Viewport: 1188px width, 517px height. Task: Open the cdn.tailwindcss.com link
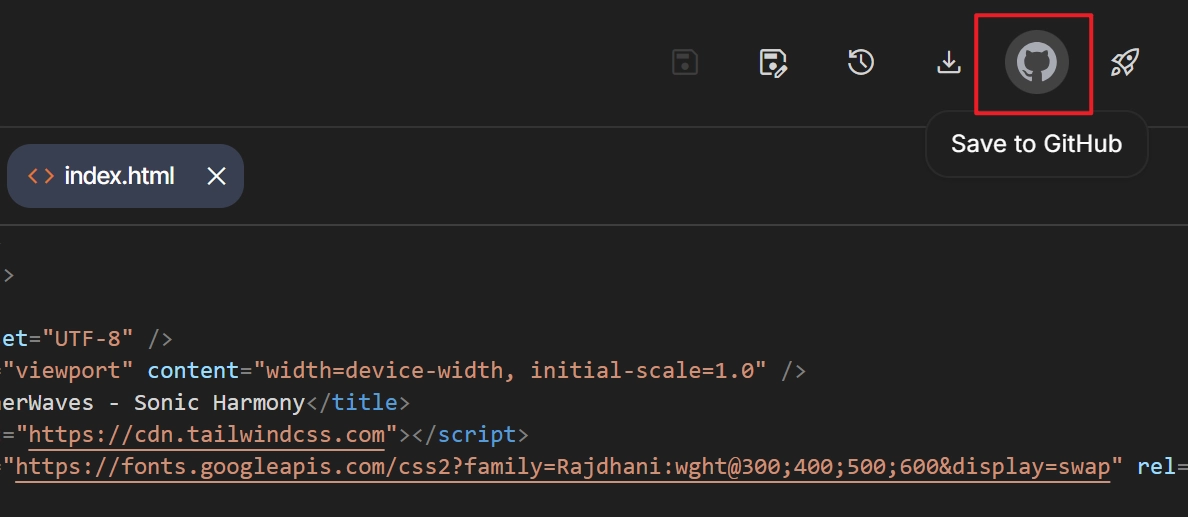[207, 435]
